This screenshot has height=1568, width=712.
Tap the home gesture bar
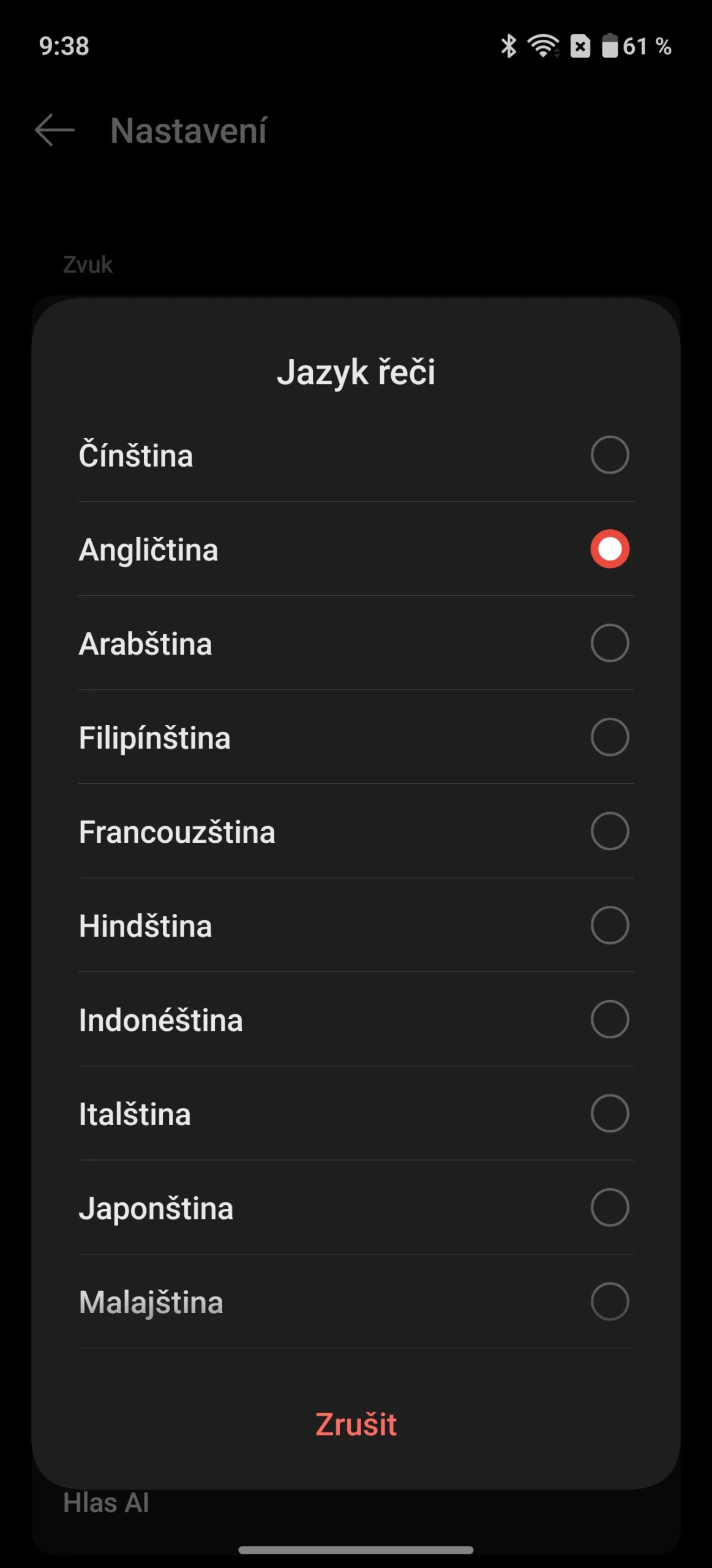[x=356, y=1550]
